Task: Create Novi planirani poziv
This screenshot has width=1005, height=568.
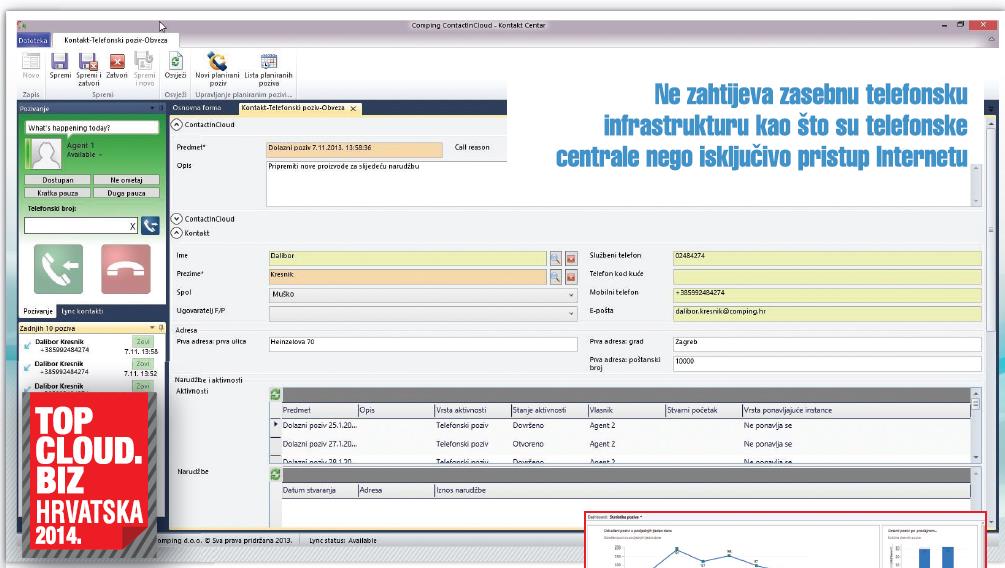Action: [x=217, y=62]
